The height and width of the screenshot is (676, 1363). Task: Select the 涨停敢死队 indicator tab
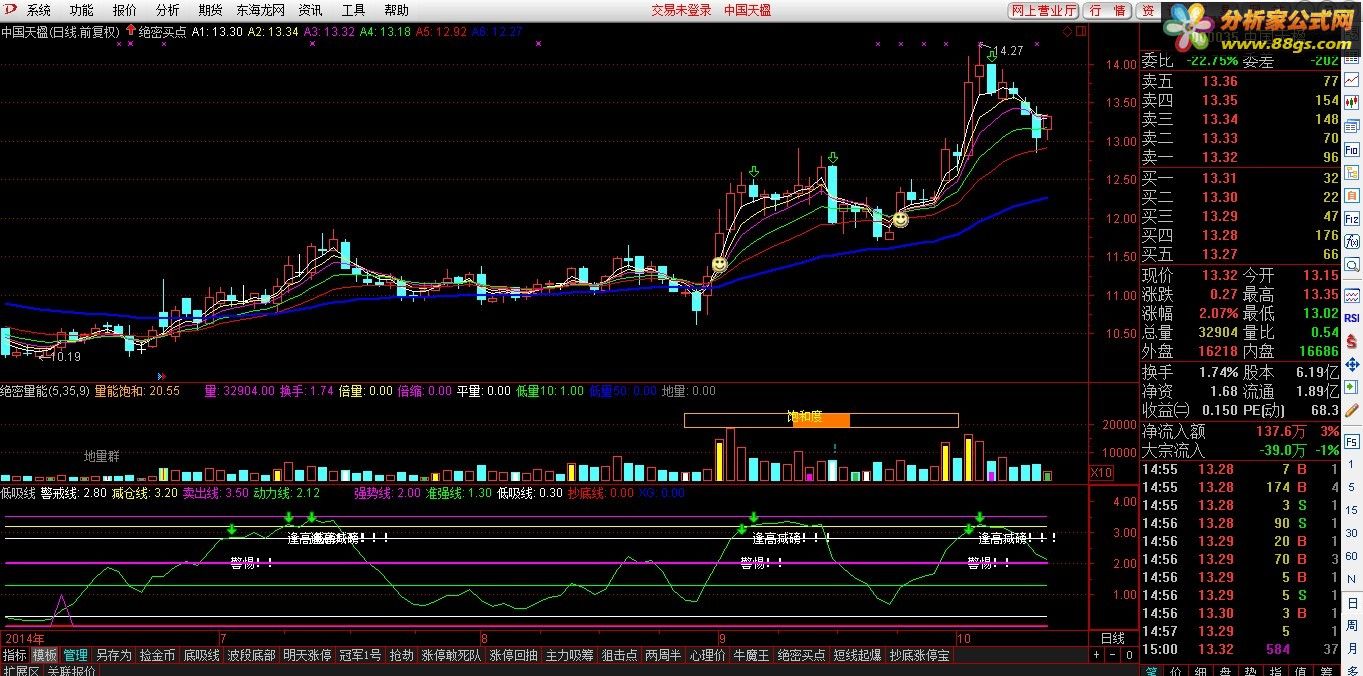pyautogui.click(x=452, y=655)
